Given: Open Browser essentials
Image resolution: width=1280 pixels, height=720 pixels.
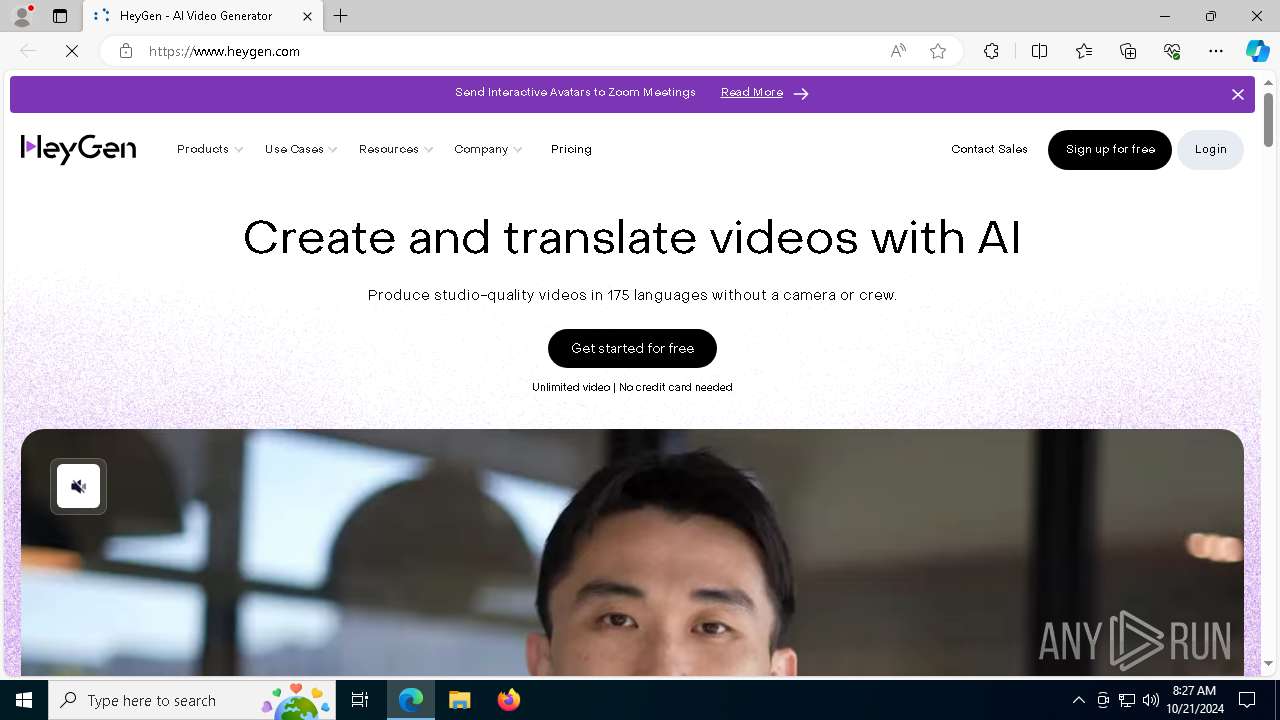Looking at the screenshot, I should (1172, 51).
